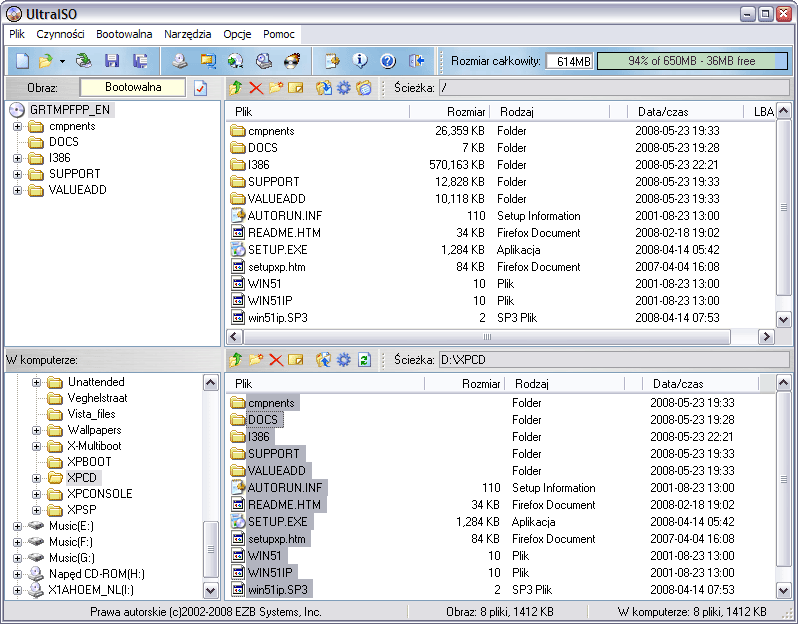
Task: Click the Set Label folder icon in image pane toolbar
Action: coord(363,88)
